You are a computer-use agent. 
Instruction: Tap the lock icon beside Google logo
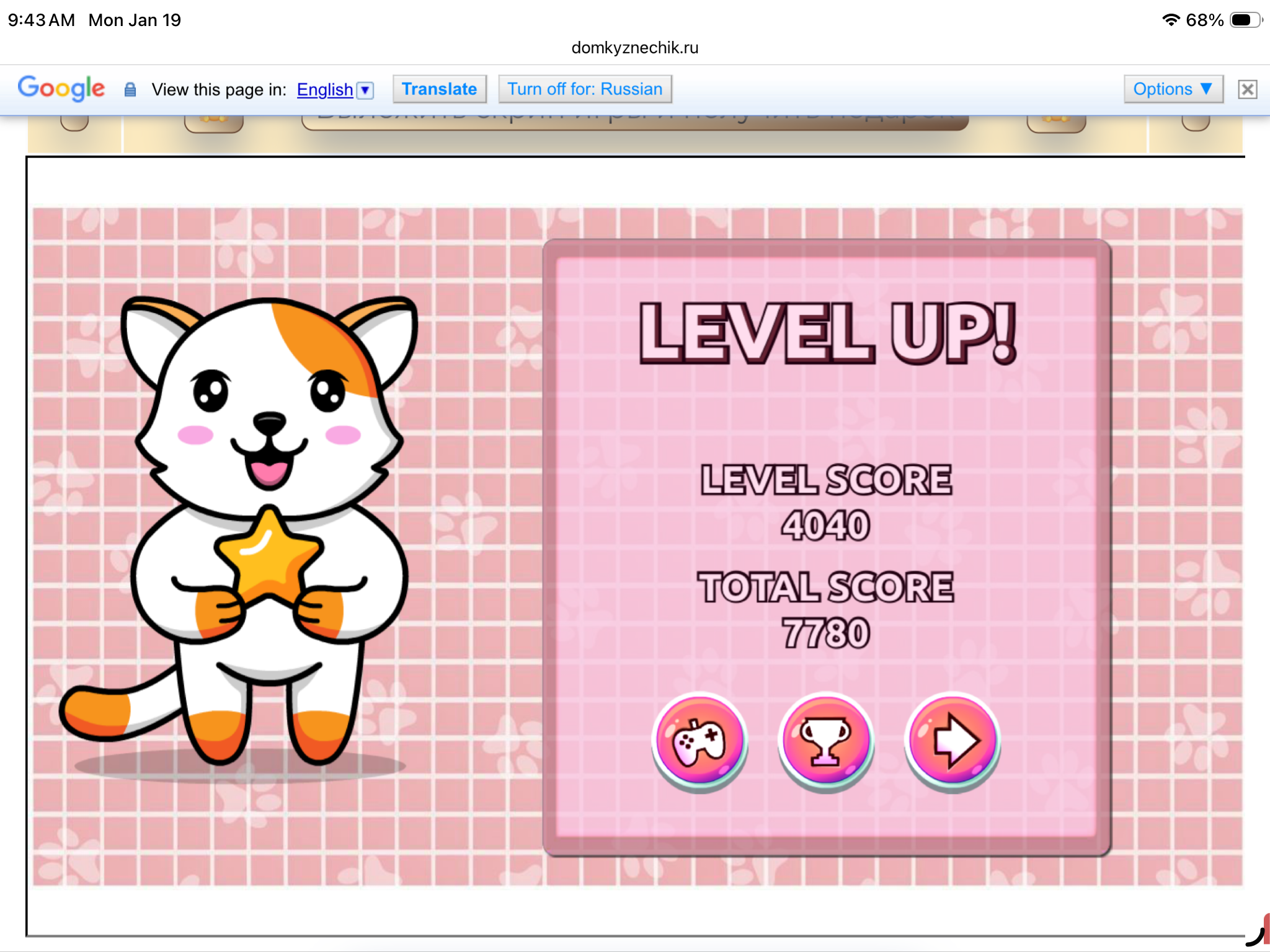(x=130, y=90)
